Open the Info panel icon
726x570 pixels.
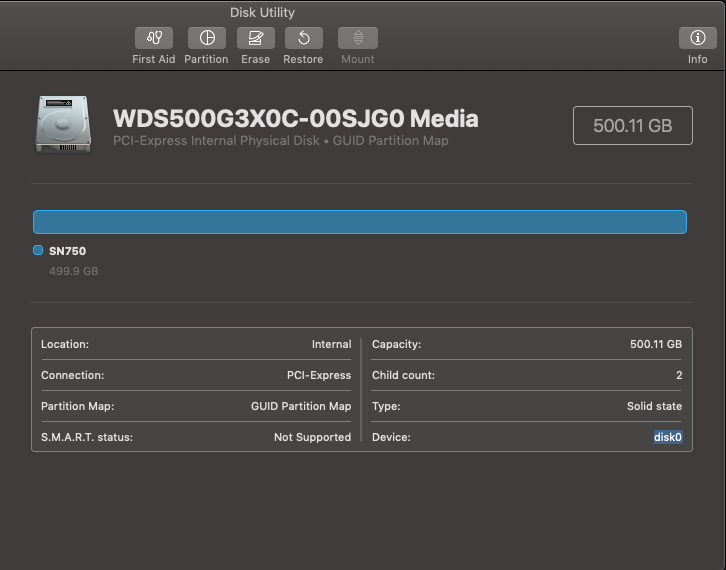pos(697,38)
